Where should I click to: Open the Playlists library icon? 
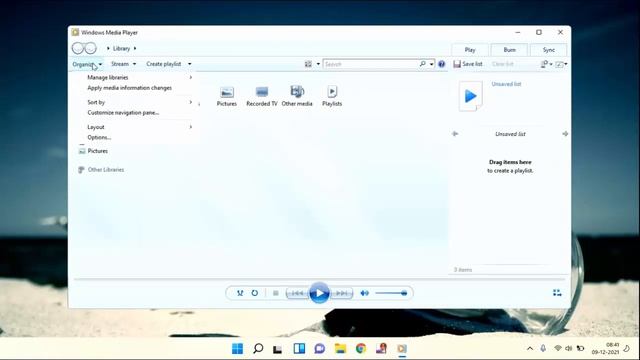point(332,96)
